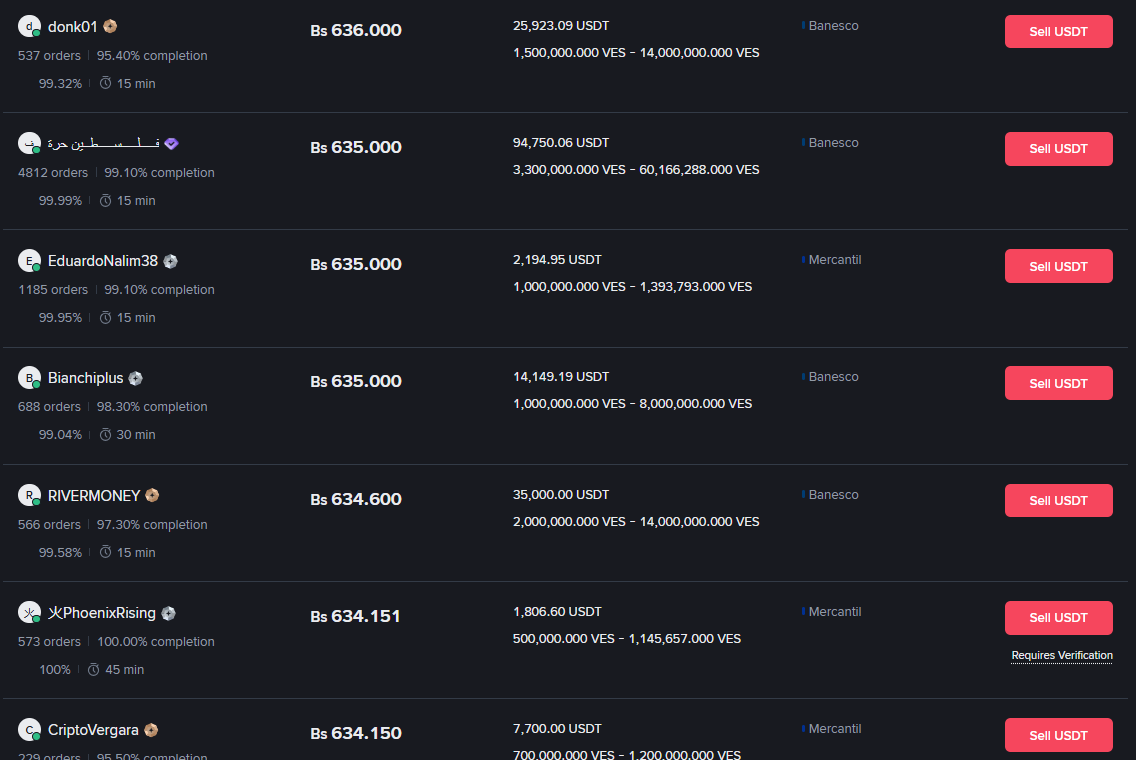Click the 30 min clock icon for Bianchiplus
Image resolution: width=1136 pixels, height=760 pixels.
coord(106,435)
